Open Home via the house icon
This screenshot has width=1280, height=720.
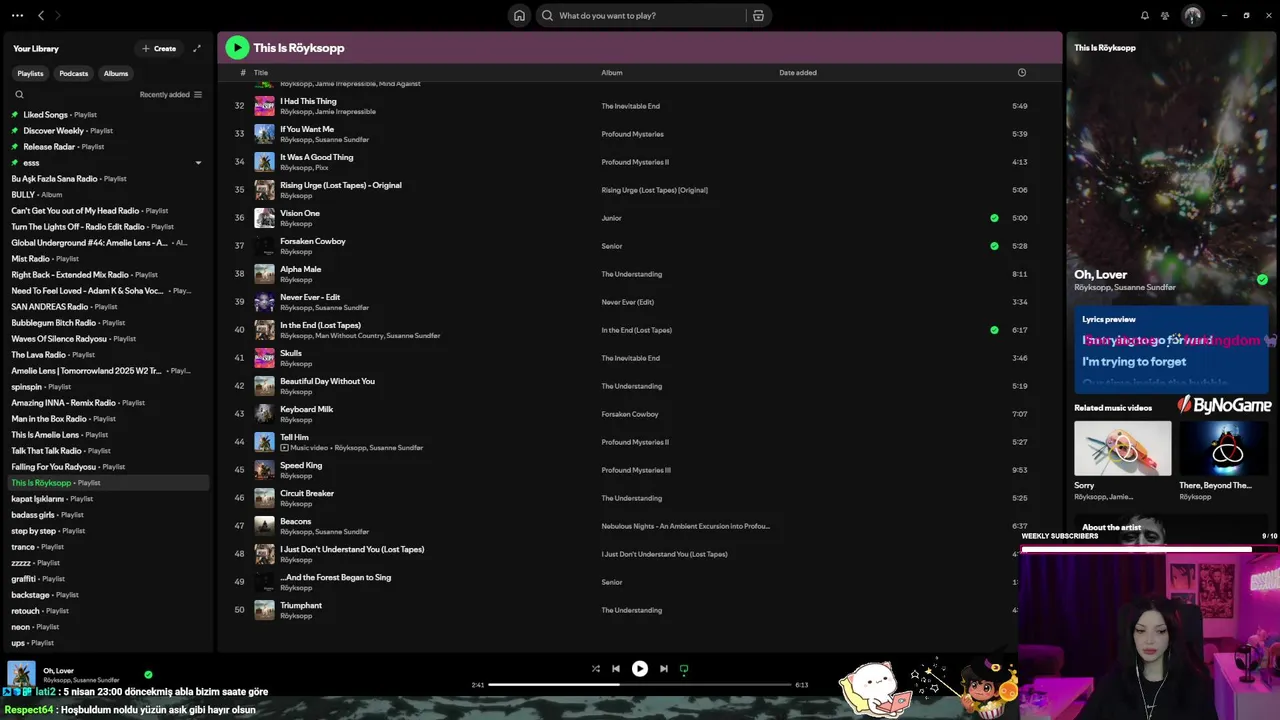519,15
